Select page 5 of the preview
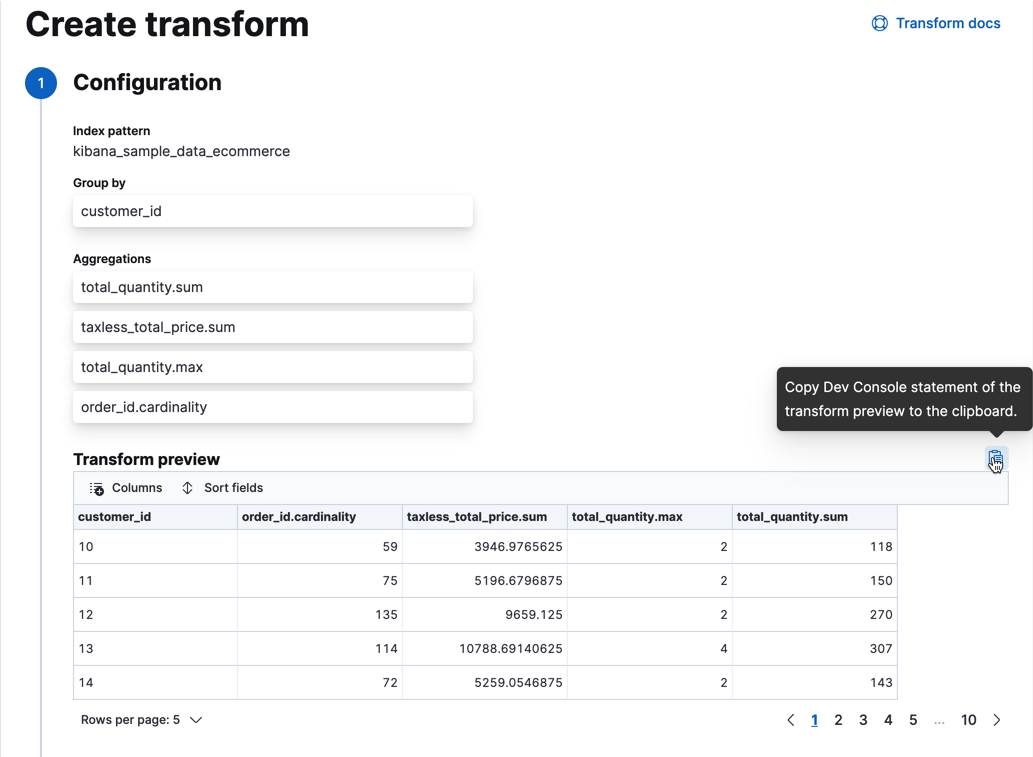Viewport: 1033px width, 757px height. 912,719
